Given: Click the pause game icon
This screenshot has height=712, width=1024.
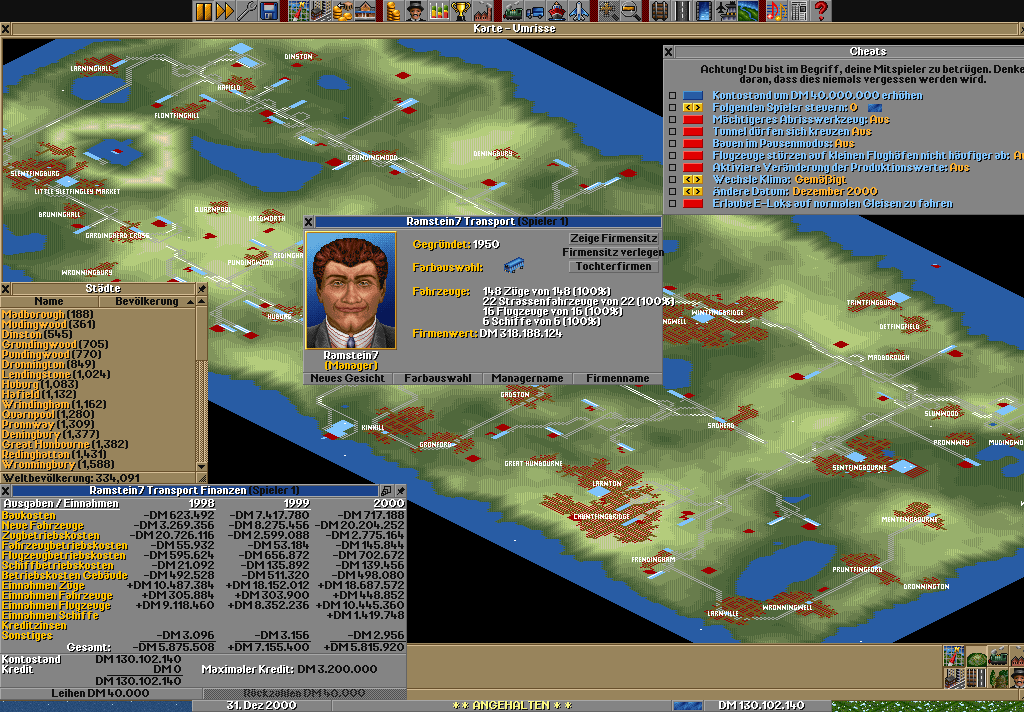Looking at the screenshot, I should coord(204,11).
